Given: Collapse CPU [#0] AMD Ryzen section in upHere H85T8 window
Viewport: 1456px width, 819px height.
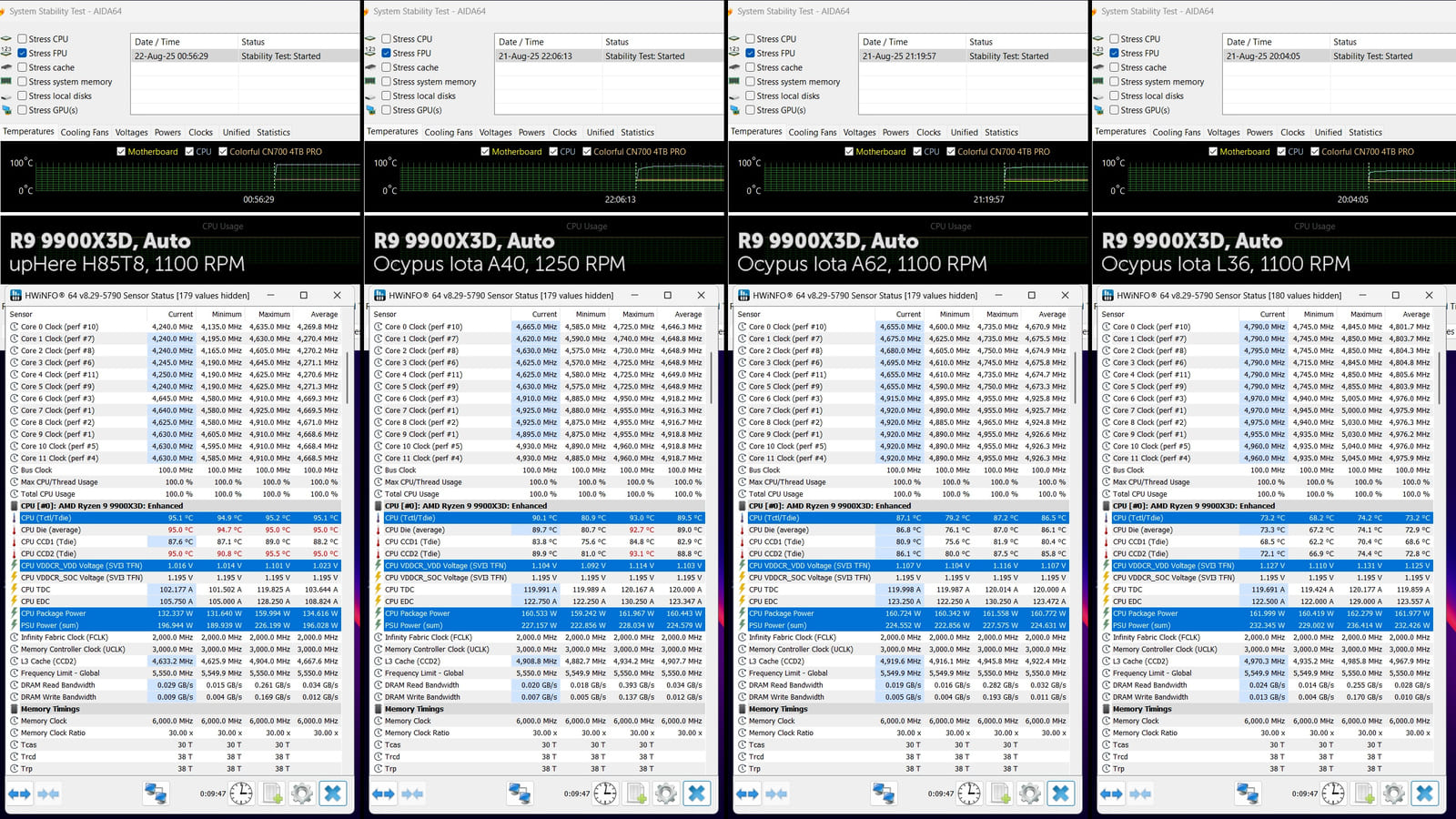Looking at the screenshot, I should (15, 506).
